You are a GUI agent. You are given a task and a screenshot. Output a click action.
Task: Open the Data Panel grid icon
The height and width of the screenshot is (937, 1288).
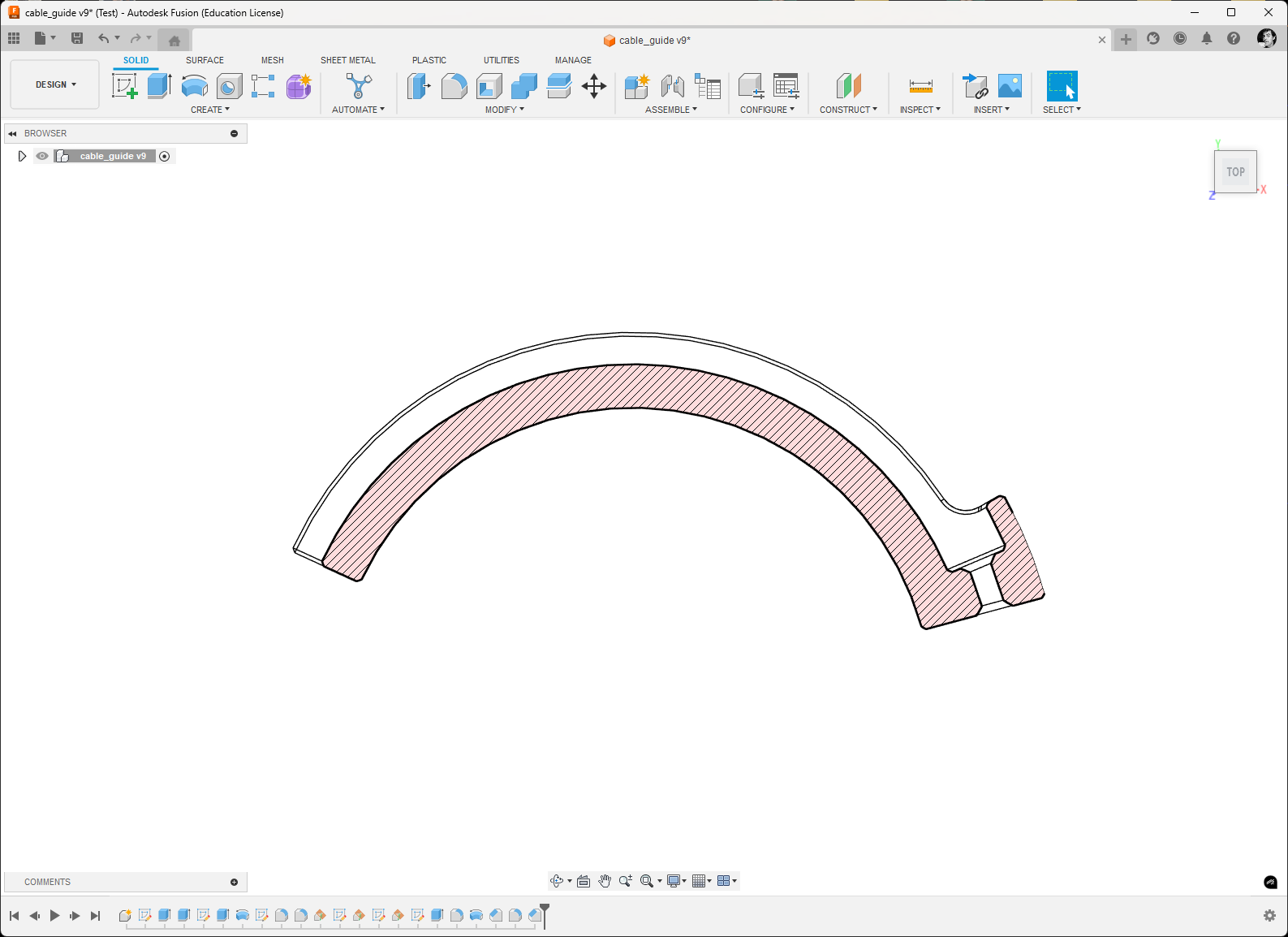point(14,38)
